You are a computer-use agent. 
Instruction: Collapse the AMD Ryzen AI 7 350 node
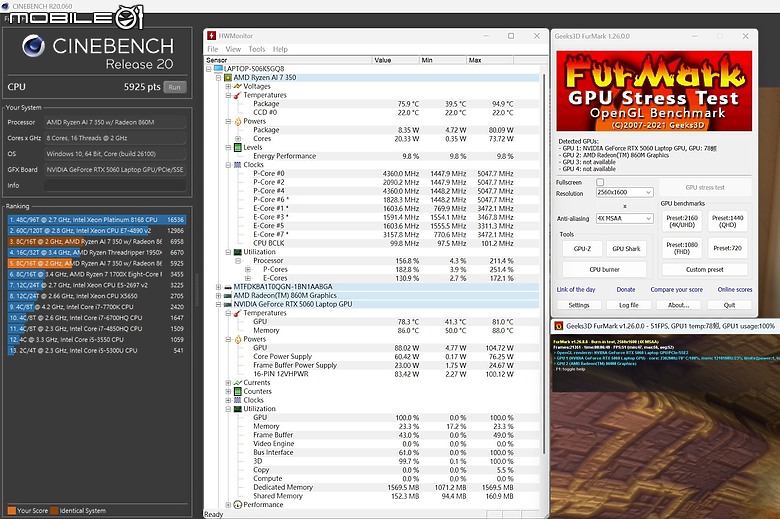tap(218, 78)
